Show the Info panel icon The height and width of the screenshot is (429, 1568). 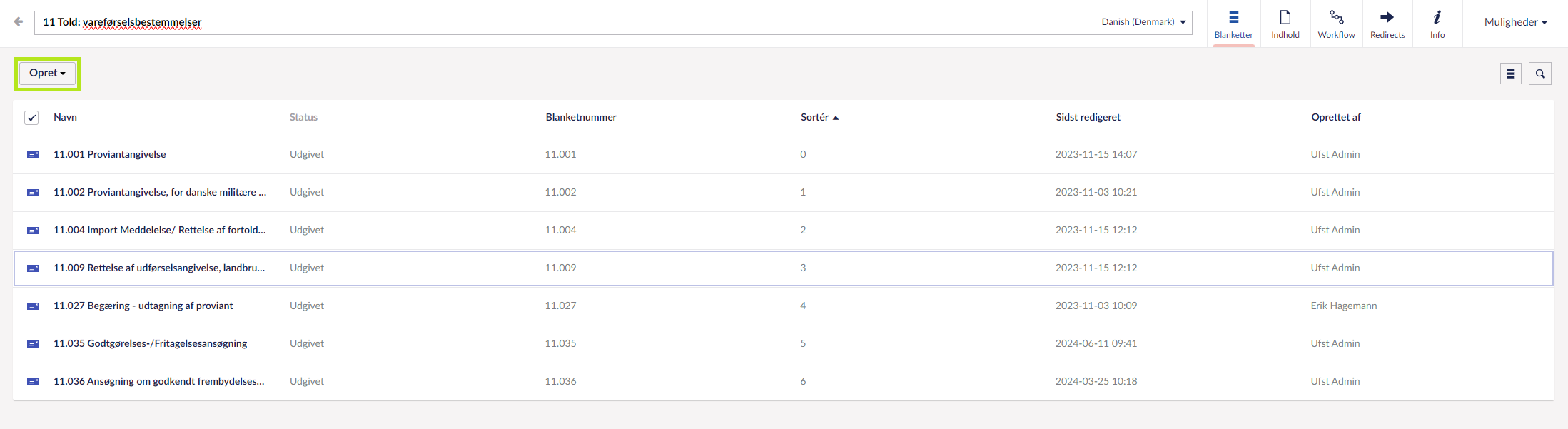point(1437,24)
